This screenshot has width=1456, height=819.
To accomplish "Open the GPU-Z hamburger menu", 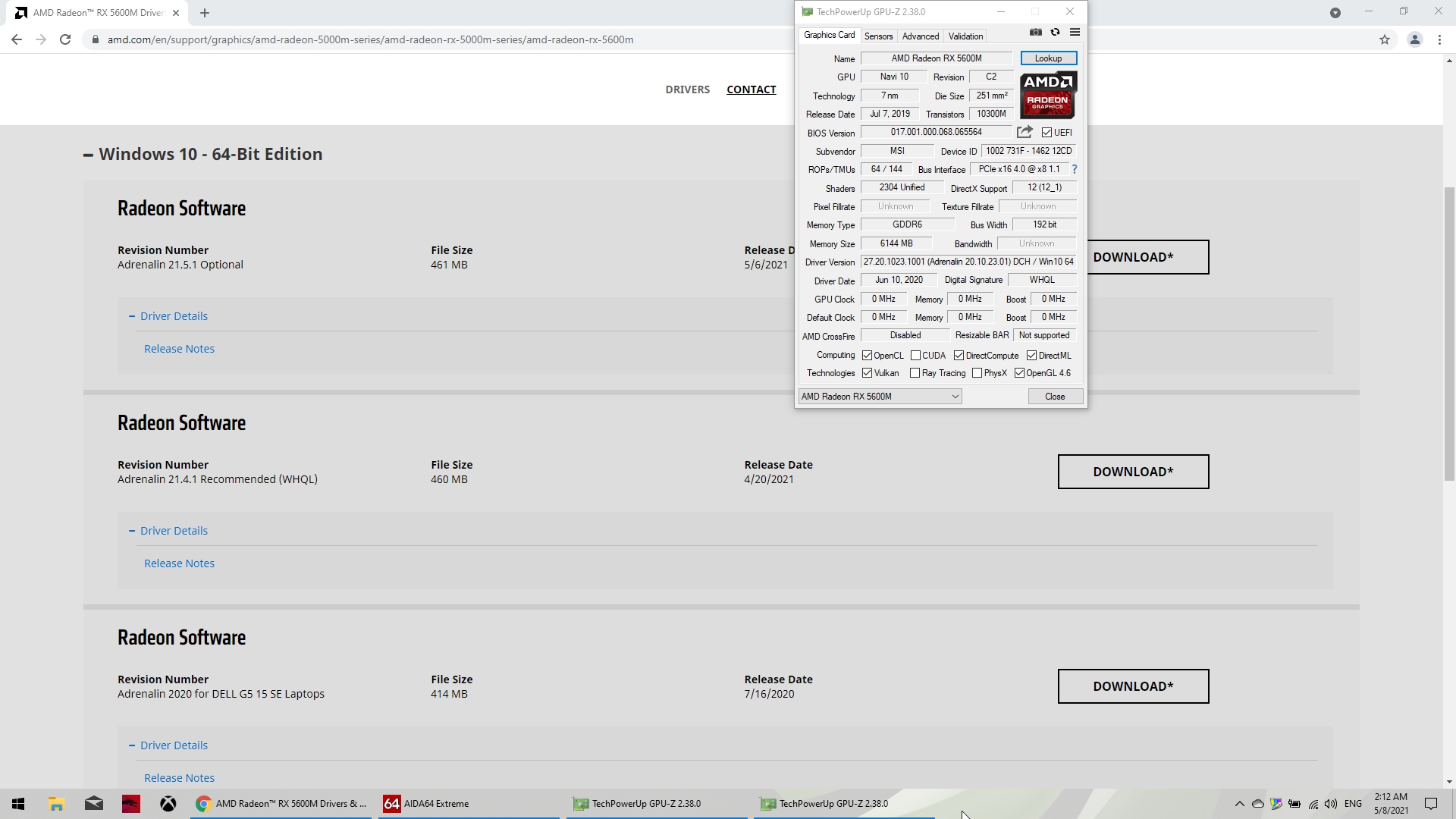I will [1075, 33].
